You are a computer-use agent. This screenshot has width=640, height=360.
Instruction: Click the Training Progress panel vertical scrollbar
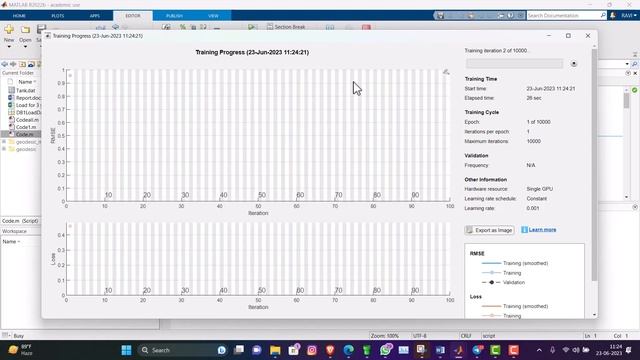(594, 165)
